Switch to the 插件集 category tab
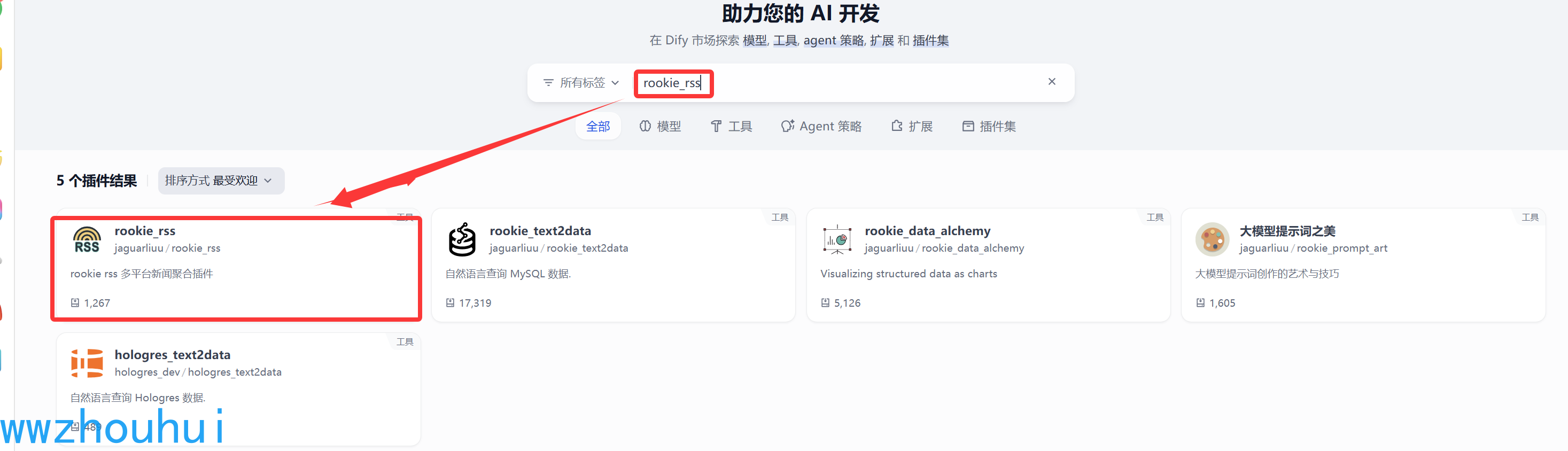Viewport: 1568px width, 451px height. (x=989, y=126)
